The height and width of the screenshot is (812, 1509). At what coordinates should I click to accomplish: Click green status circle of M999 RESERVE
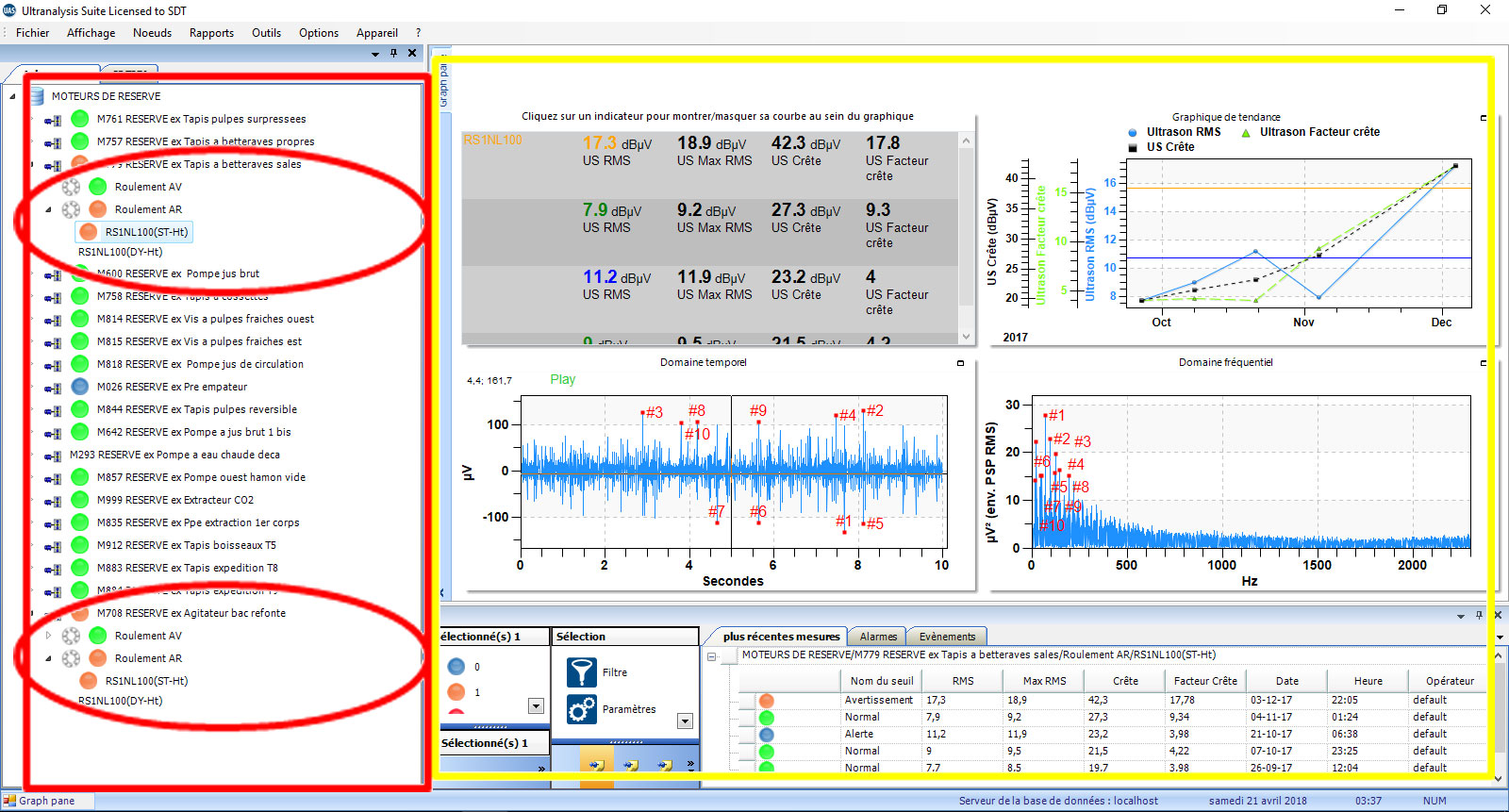pos(80,500)
